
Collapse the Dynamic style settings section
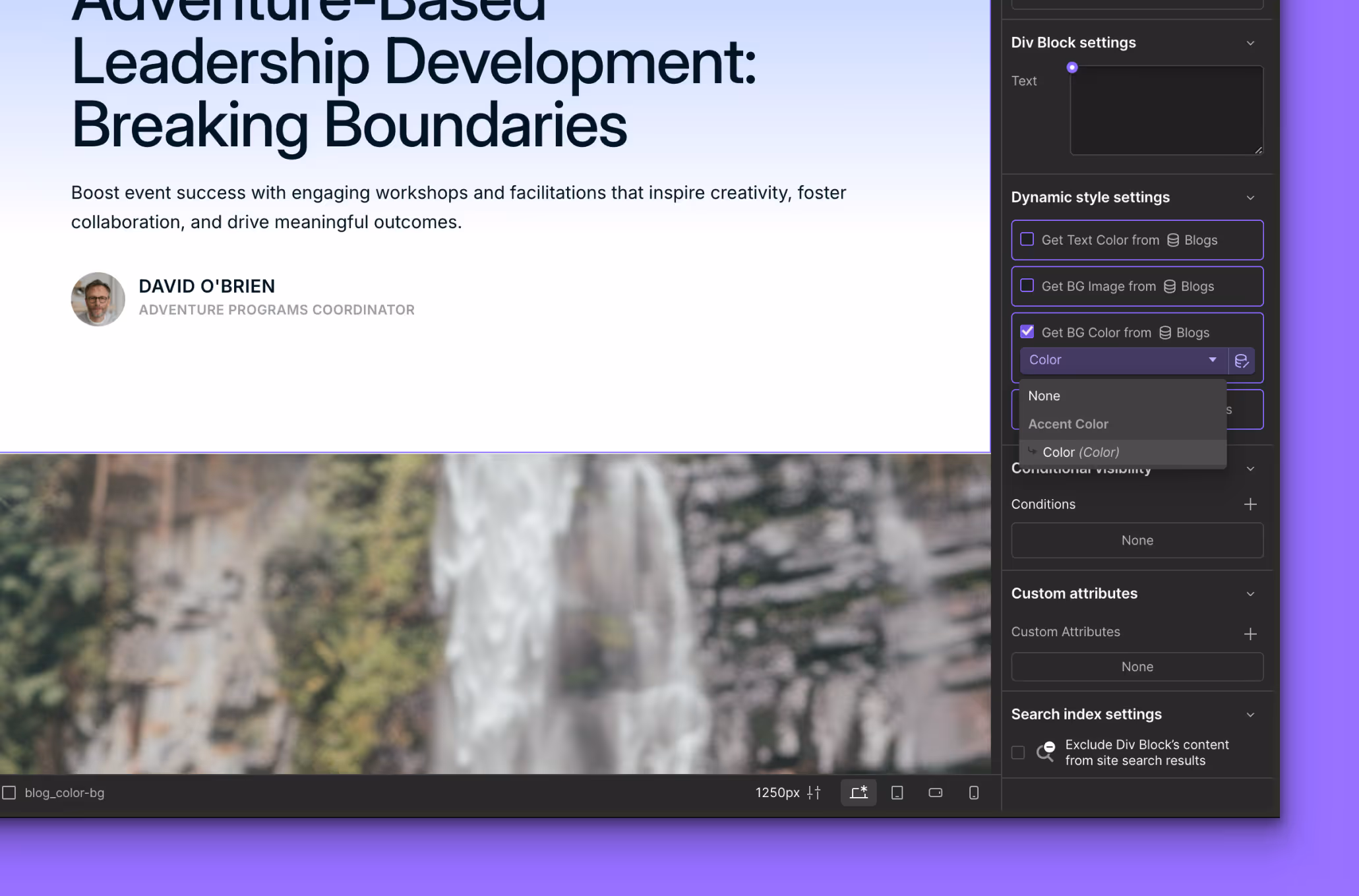[x=1250, y=198]
